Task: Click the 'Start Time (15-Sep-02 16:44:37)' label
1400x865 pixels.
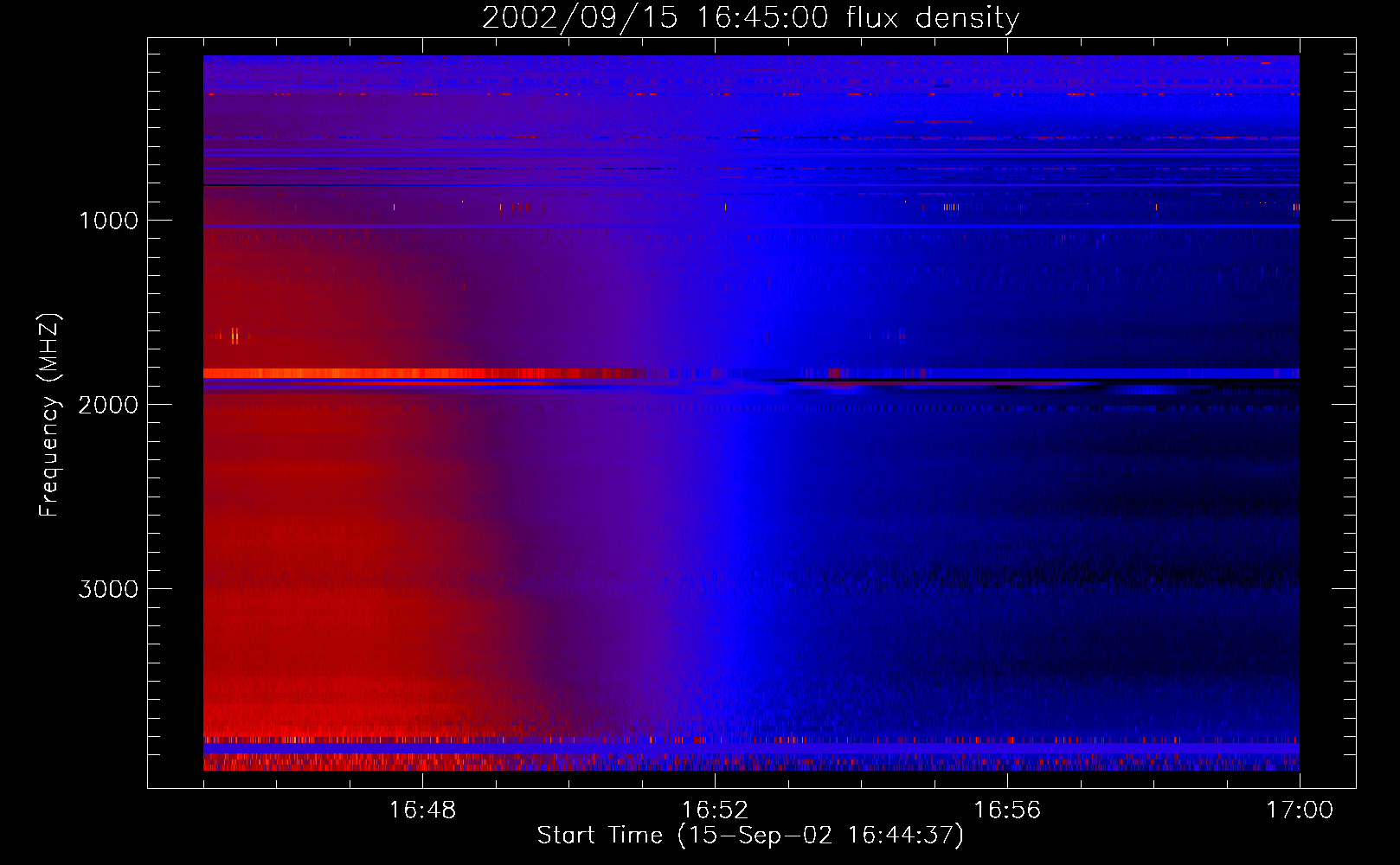Action: click(750, 836)
